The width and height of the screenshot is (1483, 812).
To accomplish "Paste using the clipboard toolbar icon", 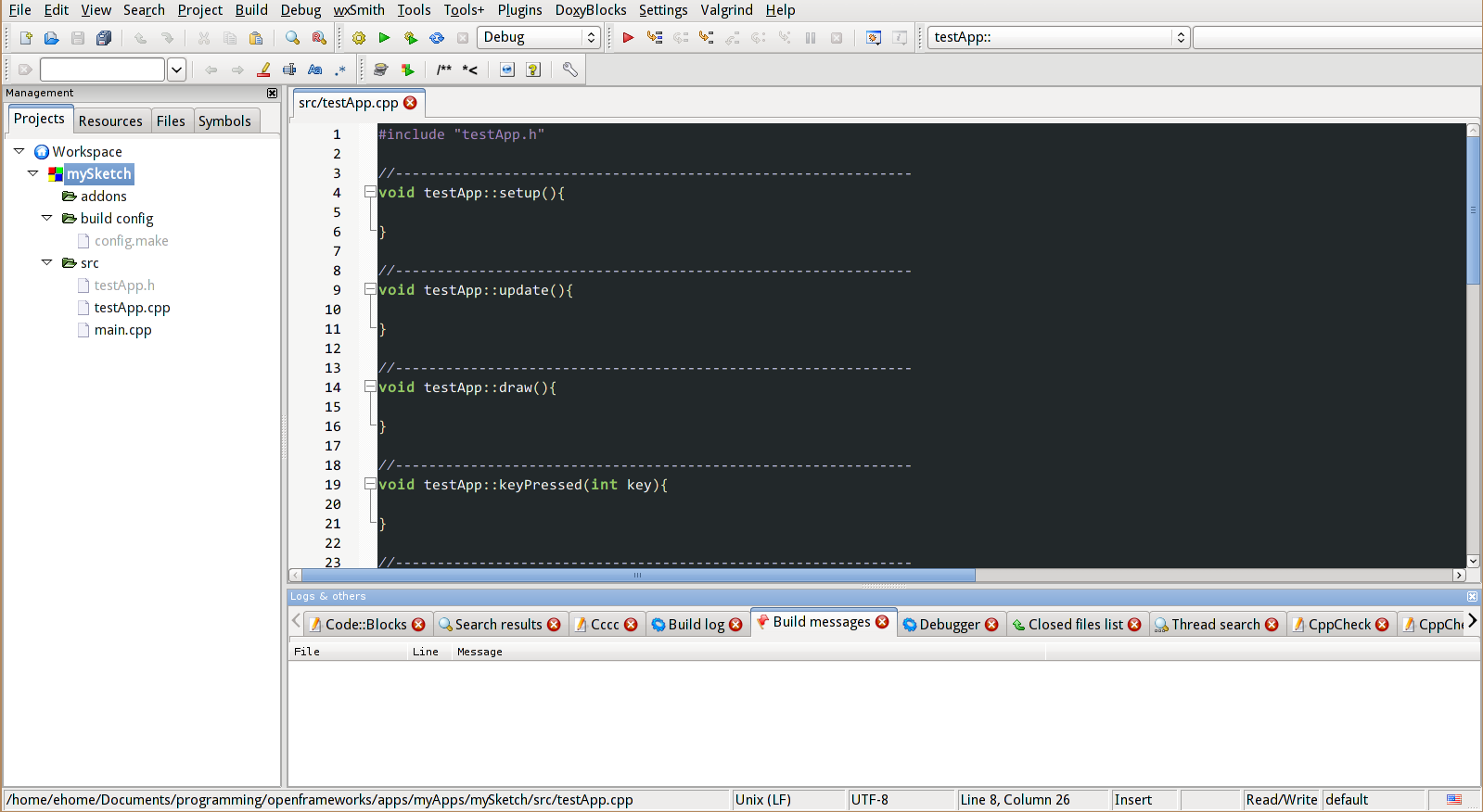I will tap(256, 38).
